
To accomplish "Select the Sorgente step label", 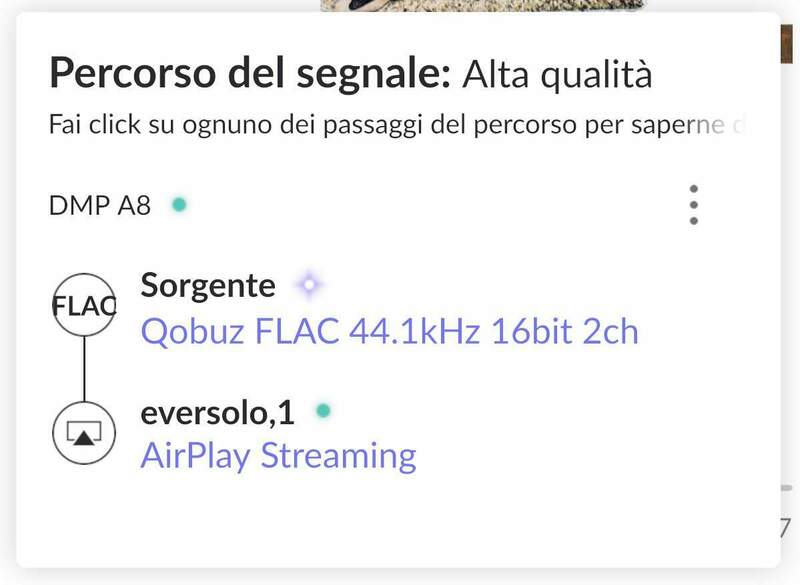I will pos(208,286).
